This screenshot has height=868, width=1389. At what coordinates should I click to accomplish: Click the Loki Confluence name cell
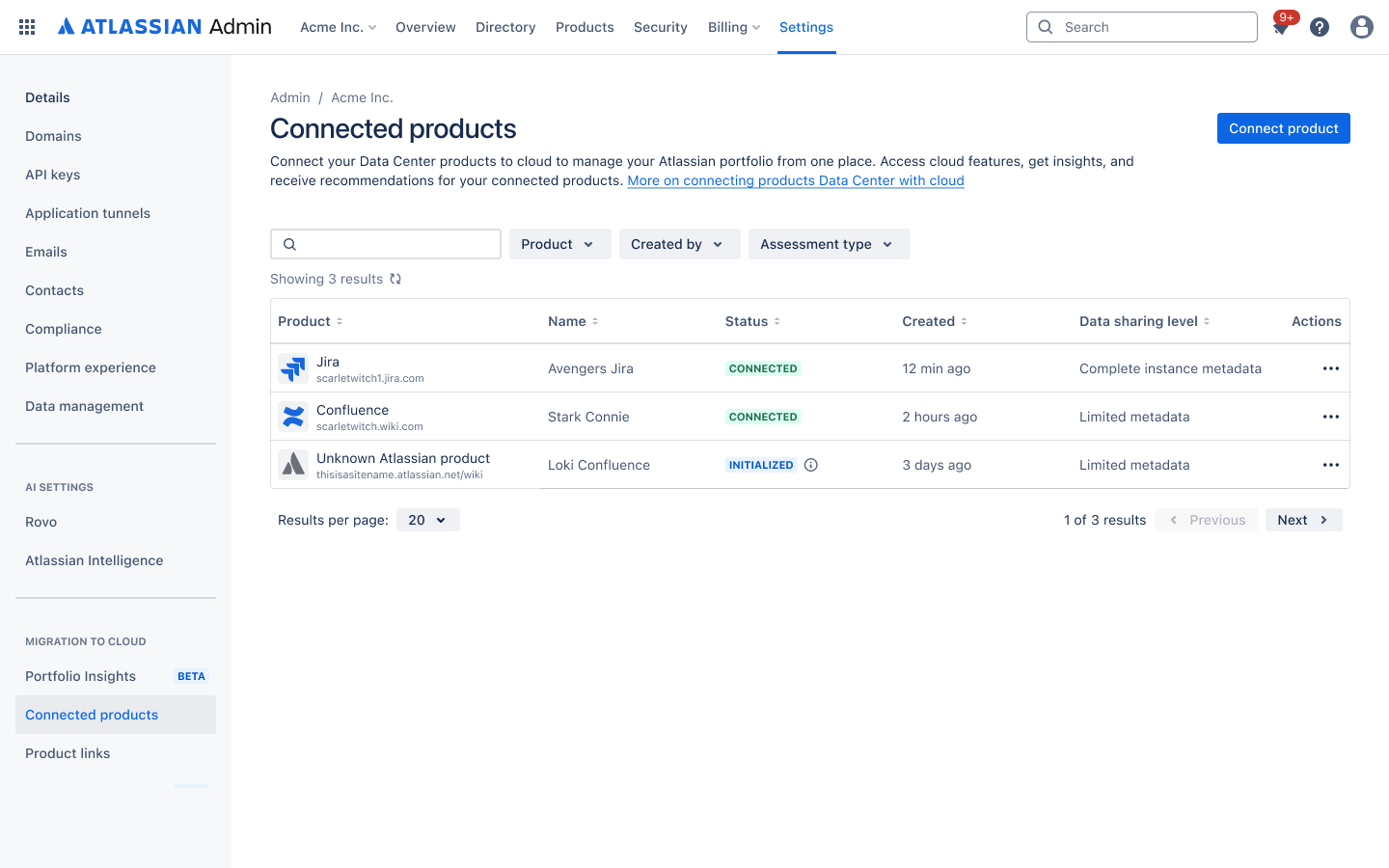599,465
